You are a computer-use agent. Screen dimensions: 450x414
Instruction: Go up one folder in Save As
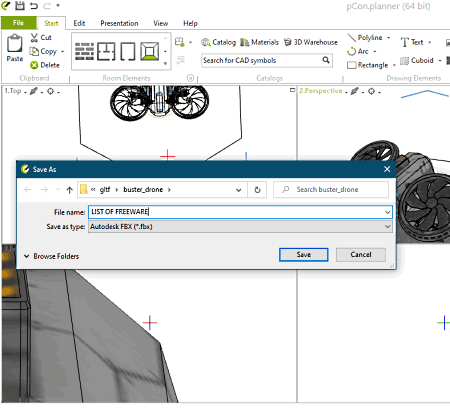tap(69, 190)
